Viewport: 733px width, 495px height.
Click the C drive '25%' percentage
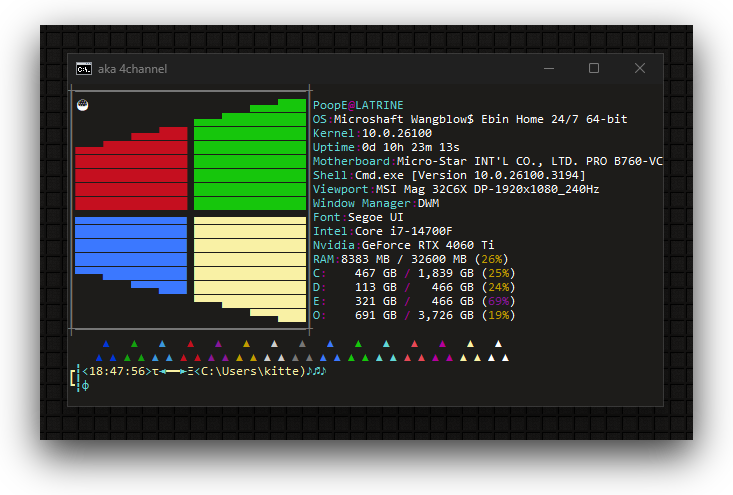click(498, 273)
